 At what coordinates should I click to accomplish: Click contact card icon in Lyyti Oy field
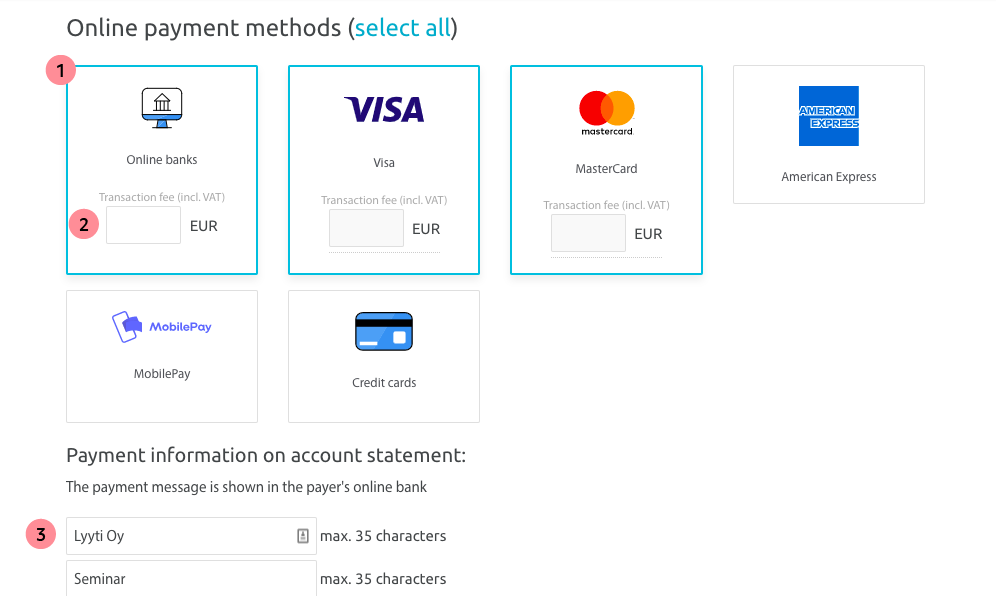pos(303,536)
